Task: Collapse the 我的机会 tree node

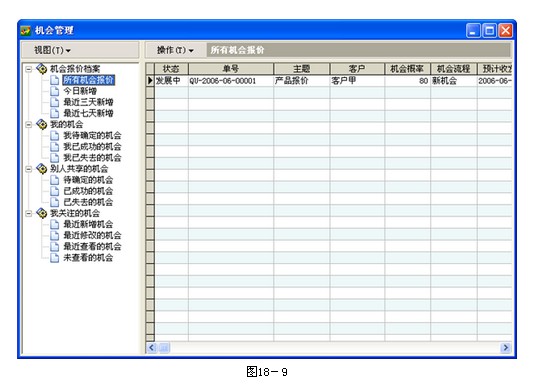Action: (29, 125)
